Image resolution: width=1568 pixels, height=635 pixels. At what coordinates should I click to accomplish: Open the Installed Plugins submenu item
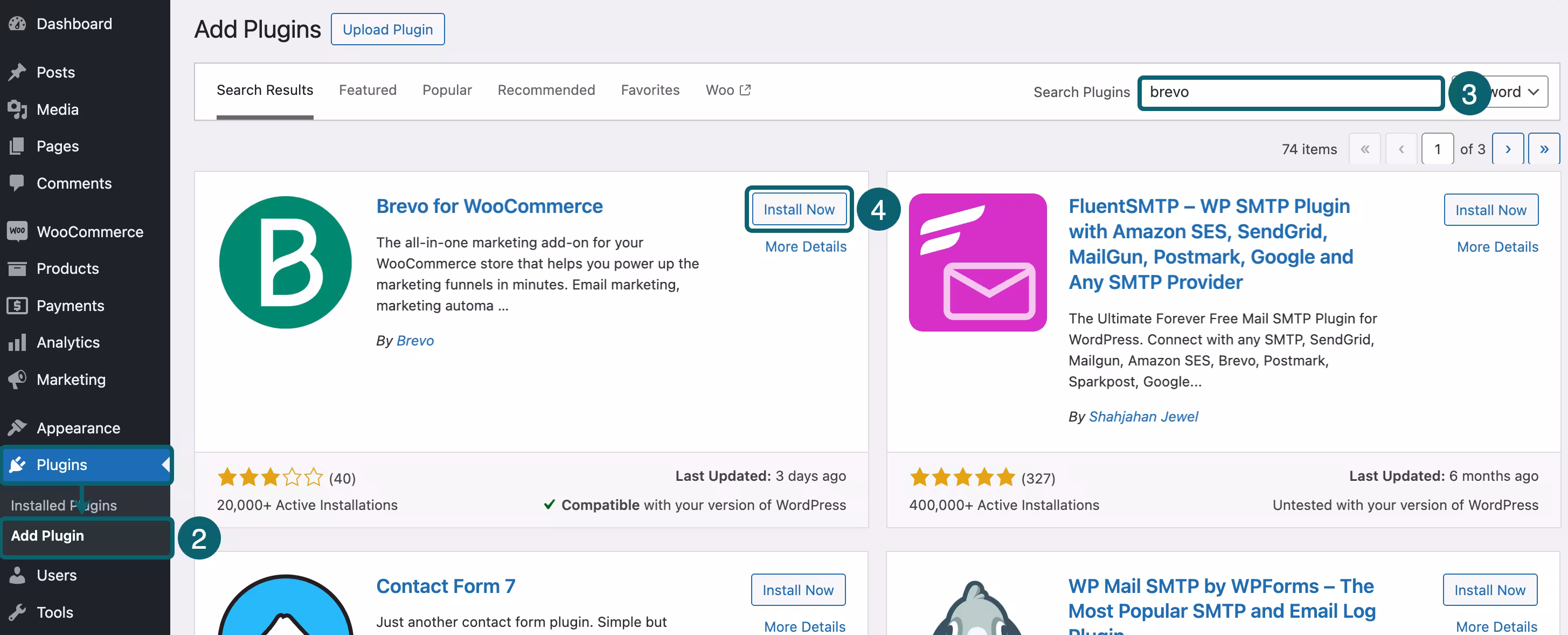[x=64, y=505]
